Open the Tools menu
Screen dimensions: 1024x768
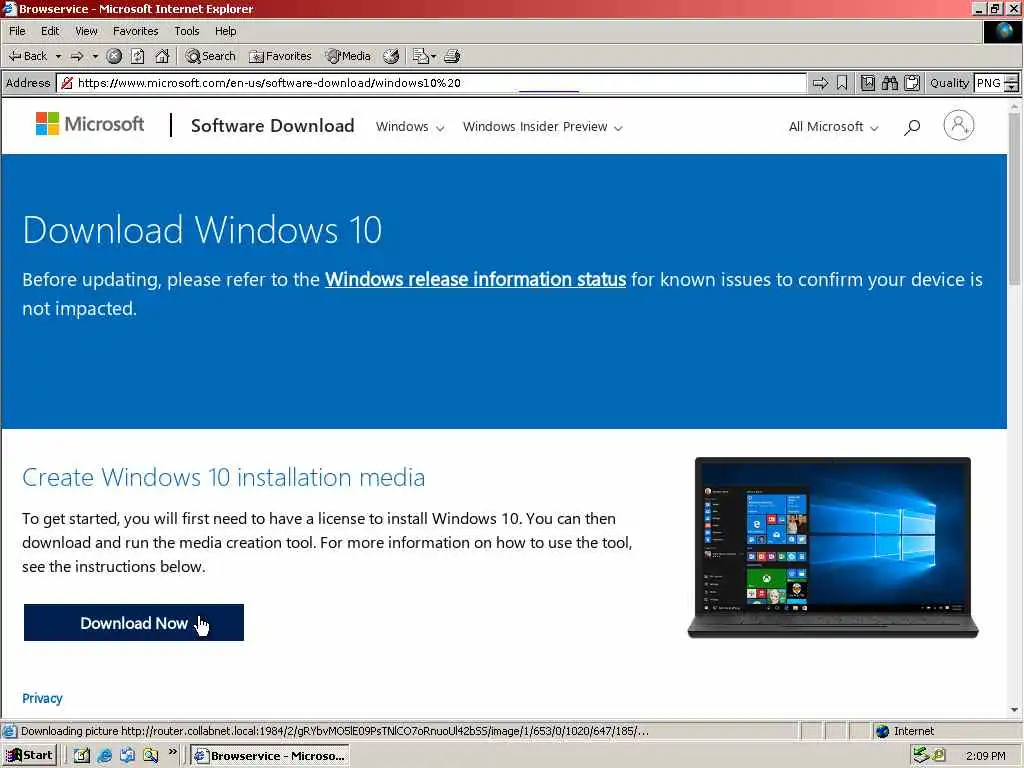coord(186,31)
